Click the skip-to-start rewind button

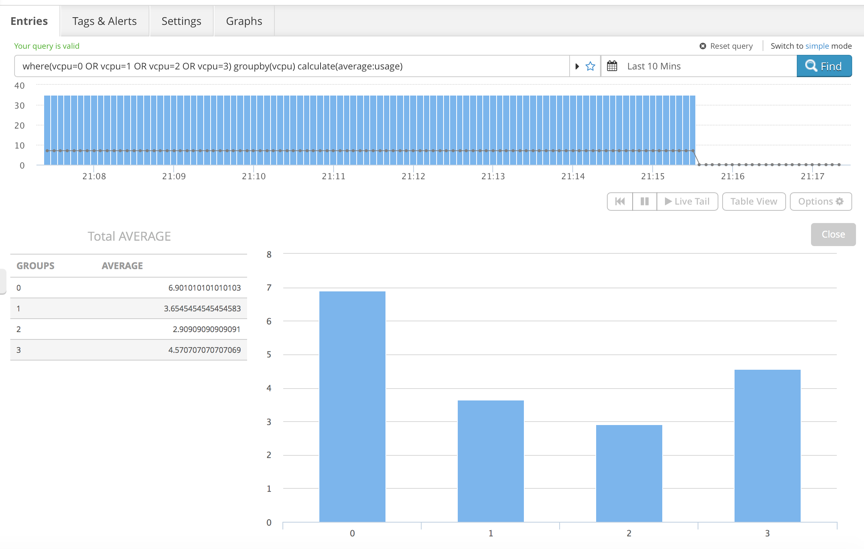pos(620,201)
